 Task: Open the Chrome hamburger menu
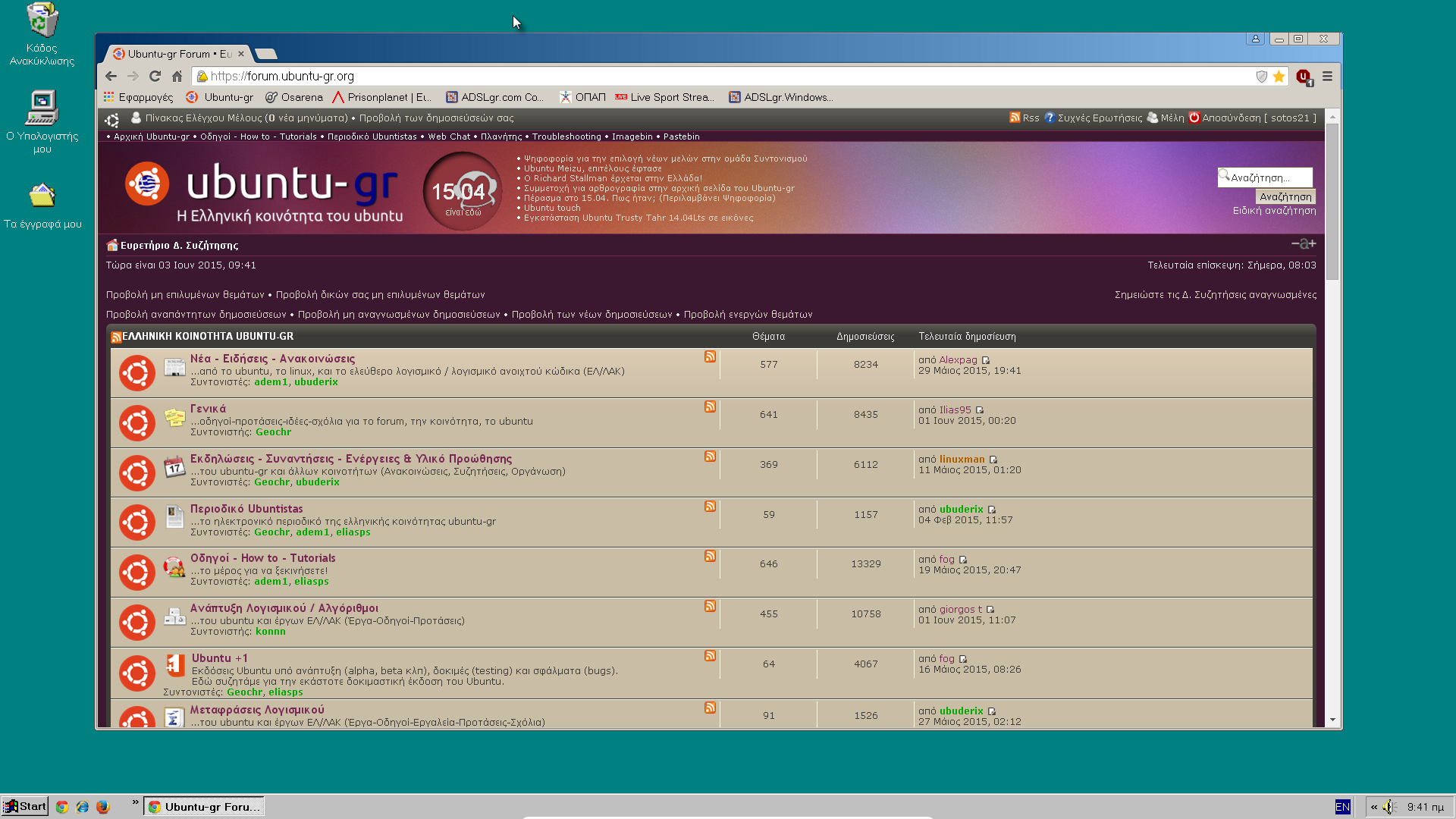pyautogui.click(x=1327, y=76)
